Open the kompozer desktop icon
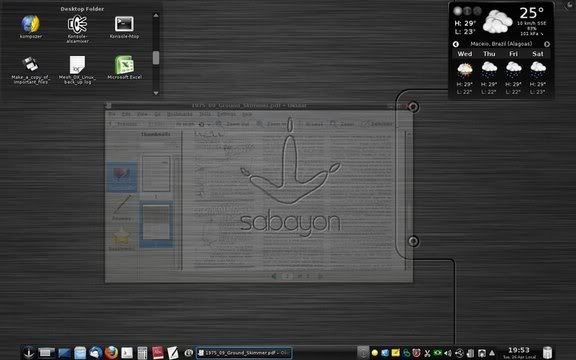Image resolution: width=576 pixels, height=360 pixels. pos(30,27)
